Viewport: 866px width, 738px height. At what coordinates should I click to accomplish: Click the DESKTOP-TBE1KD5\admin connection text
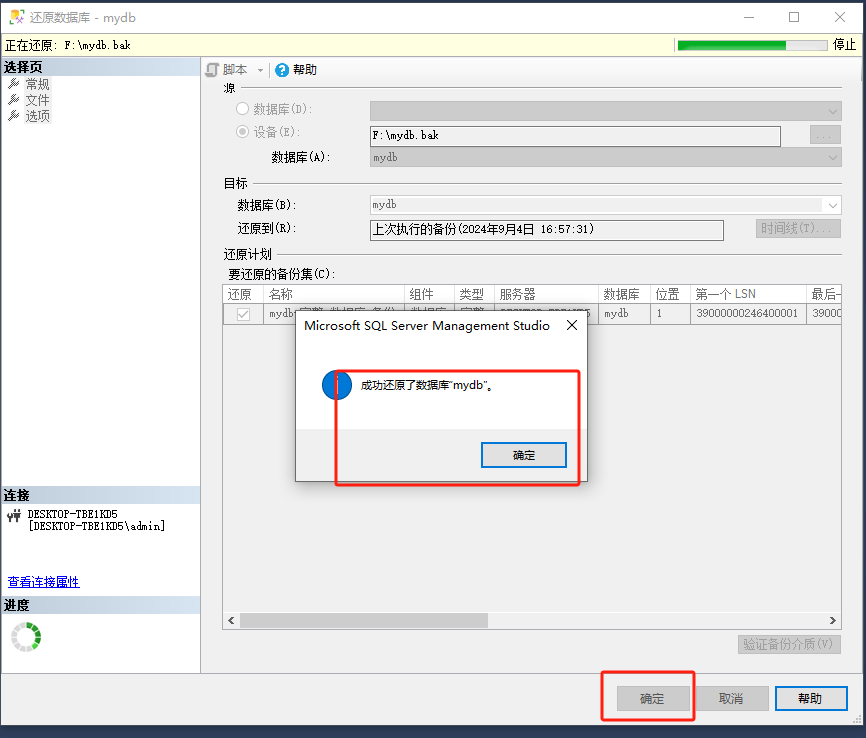(x=97, y=526)
